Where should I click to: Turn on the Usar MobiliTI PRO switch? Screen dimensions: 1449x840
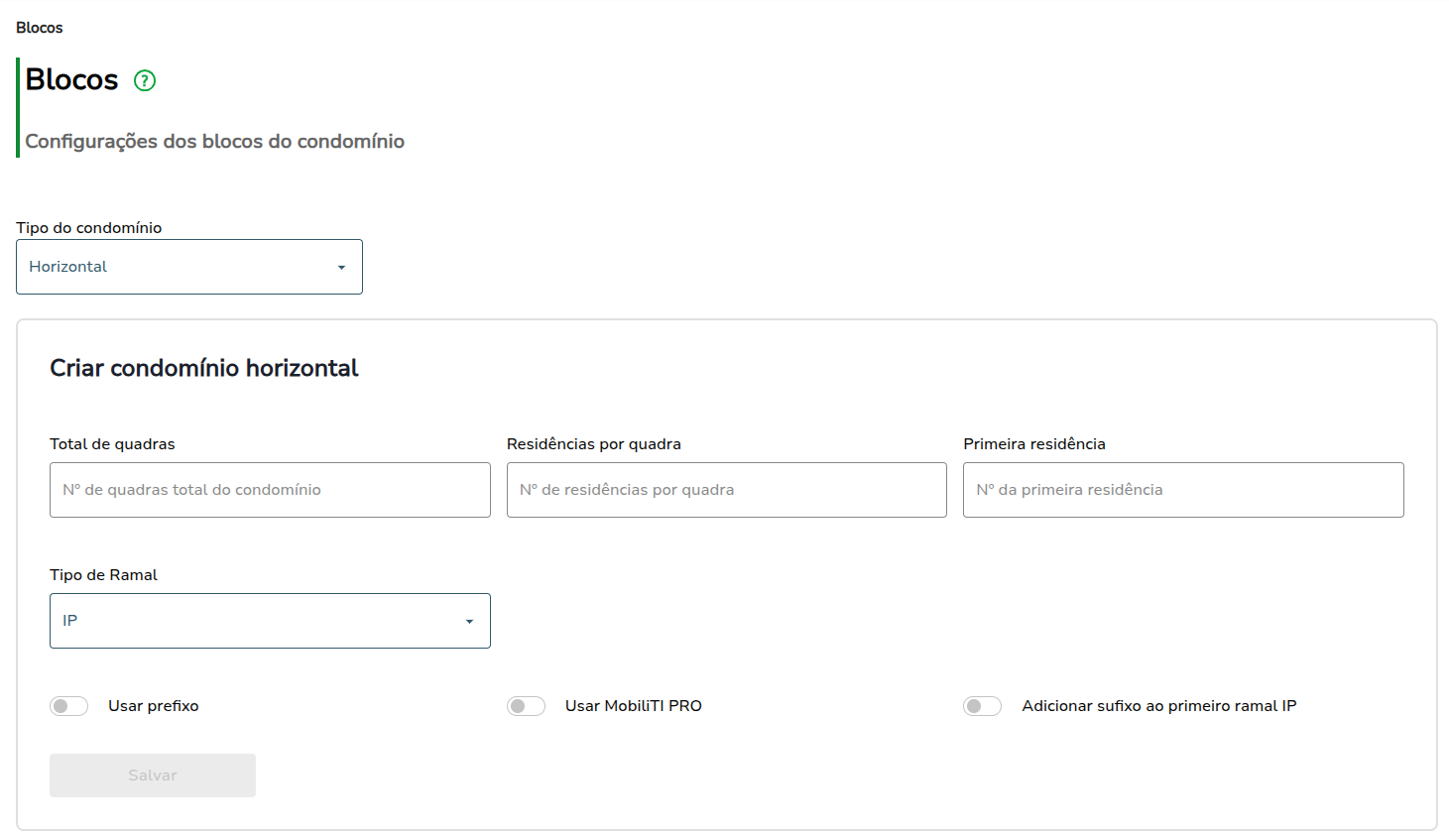(526, 706)
